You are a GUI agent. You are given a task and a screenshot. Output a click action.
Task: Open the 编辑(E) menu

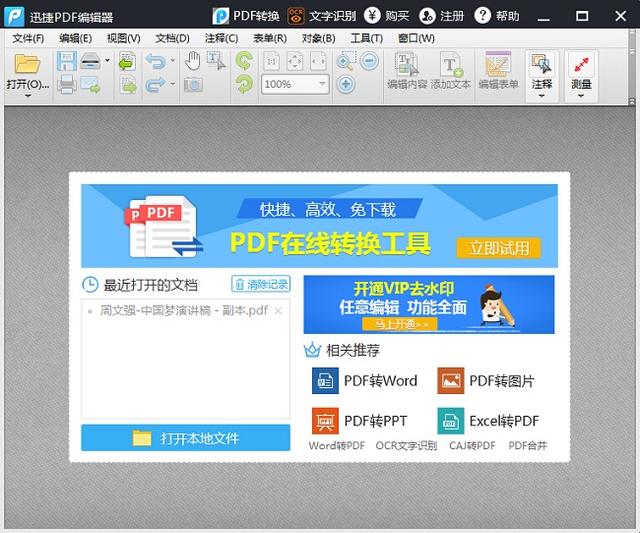click(76, 38)
